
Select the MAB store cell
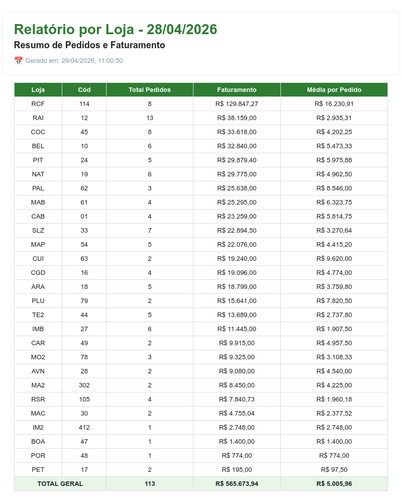tap(38, 202)
